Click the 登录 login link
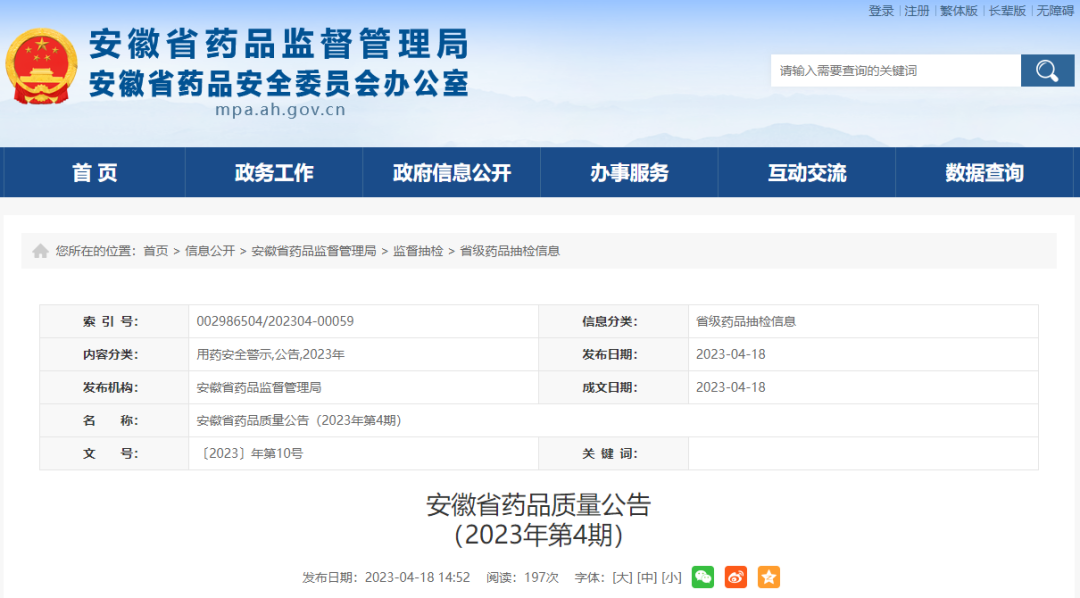 click(881, 11)
